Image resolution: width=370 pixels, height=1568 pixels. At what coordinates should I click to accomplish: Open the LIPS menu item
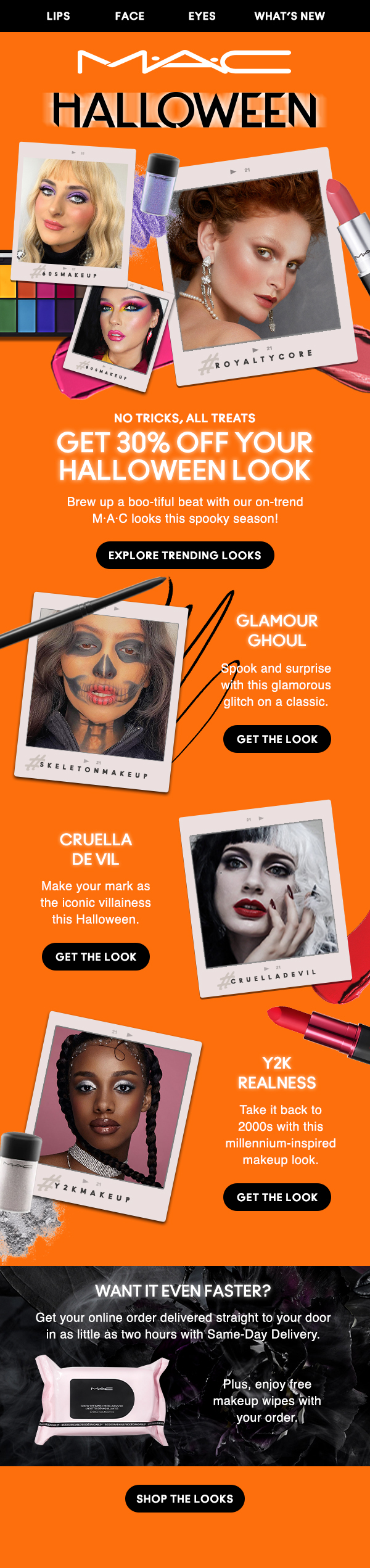pyautogui.click(x=58, y=16)
